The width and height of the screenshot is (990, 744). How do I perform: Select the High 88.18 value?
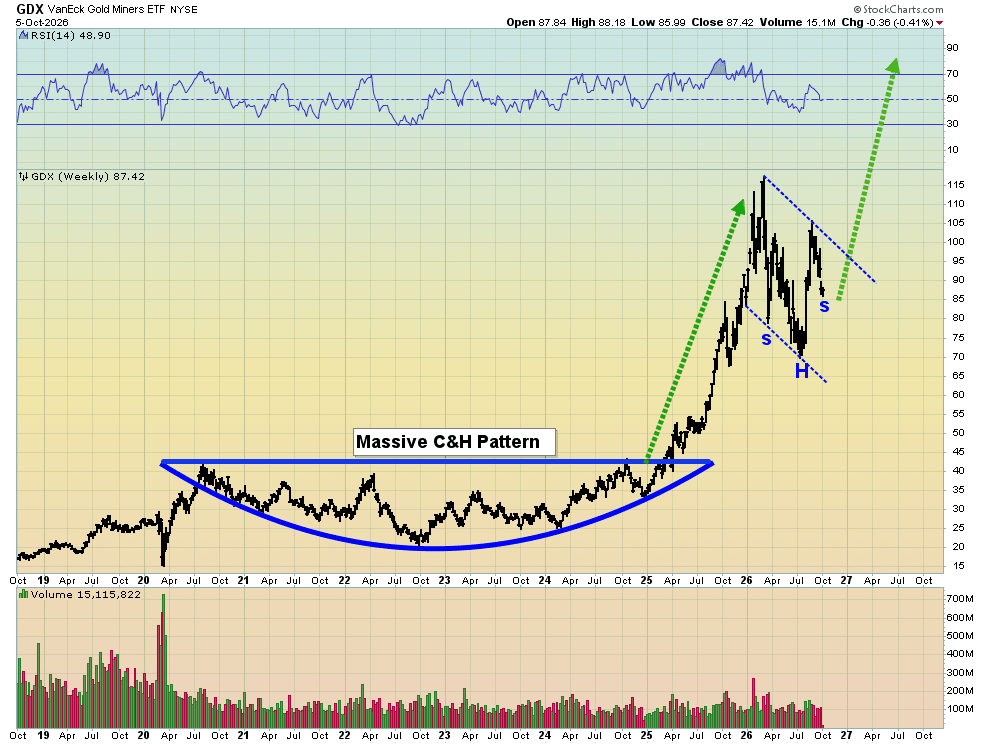598,22
